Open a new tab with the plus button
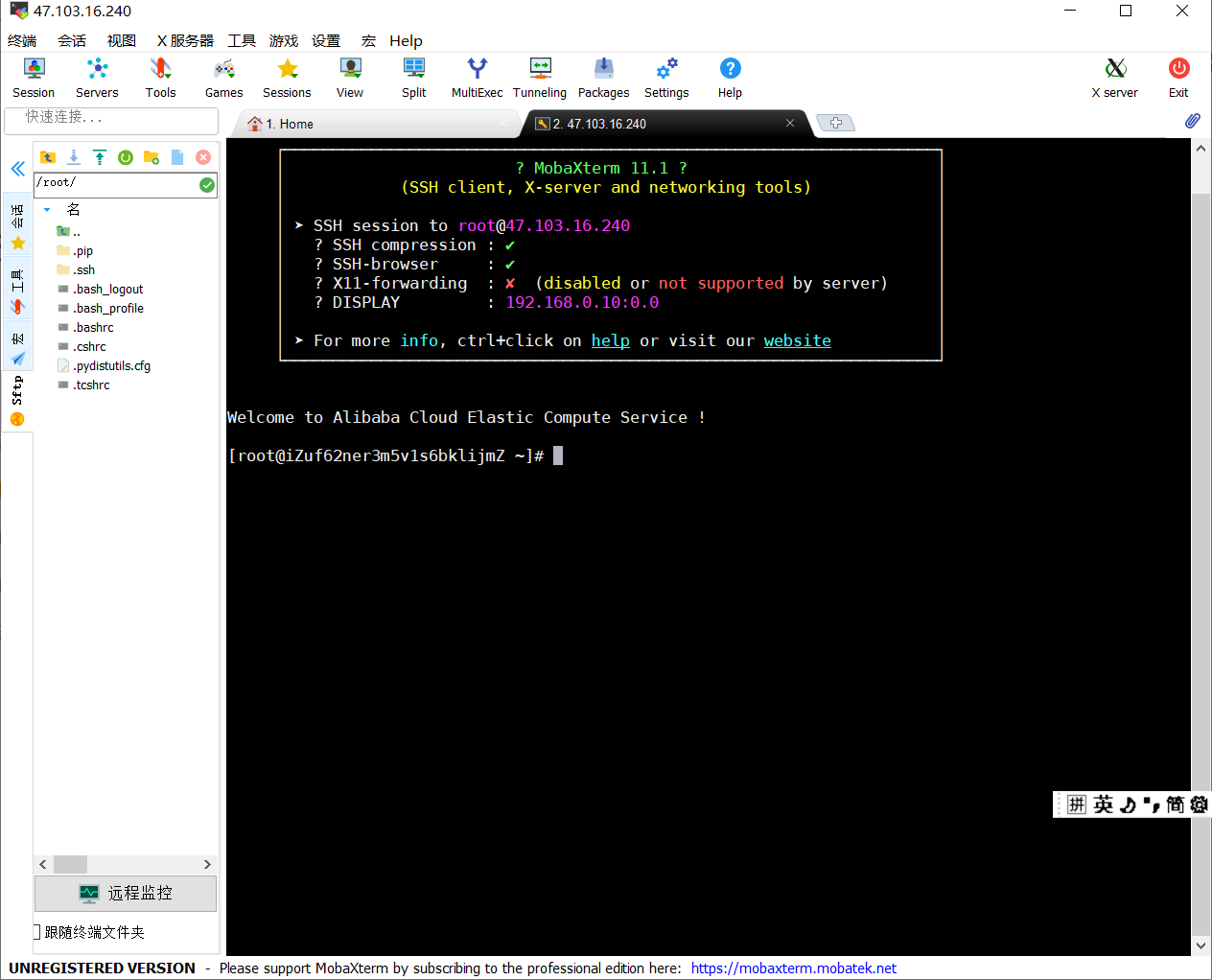This screenshot has width=1212, height=980. point(836,123)
